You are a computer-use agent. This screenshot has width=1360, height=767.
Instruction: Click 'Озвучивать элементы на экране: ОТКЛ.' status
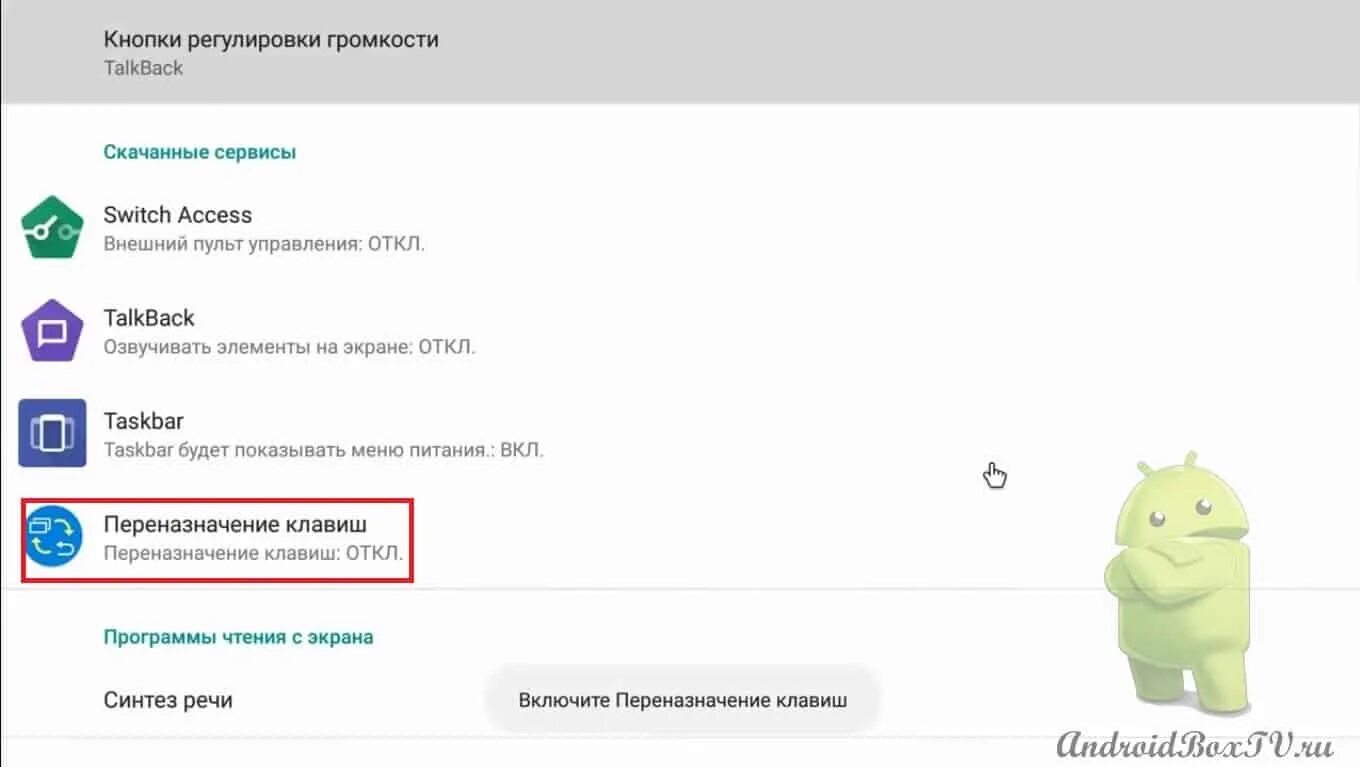pos(289,347)
